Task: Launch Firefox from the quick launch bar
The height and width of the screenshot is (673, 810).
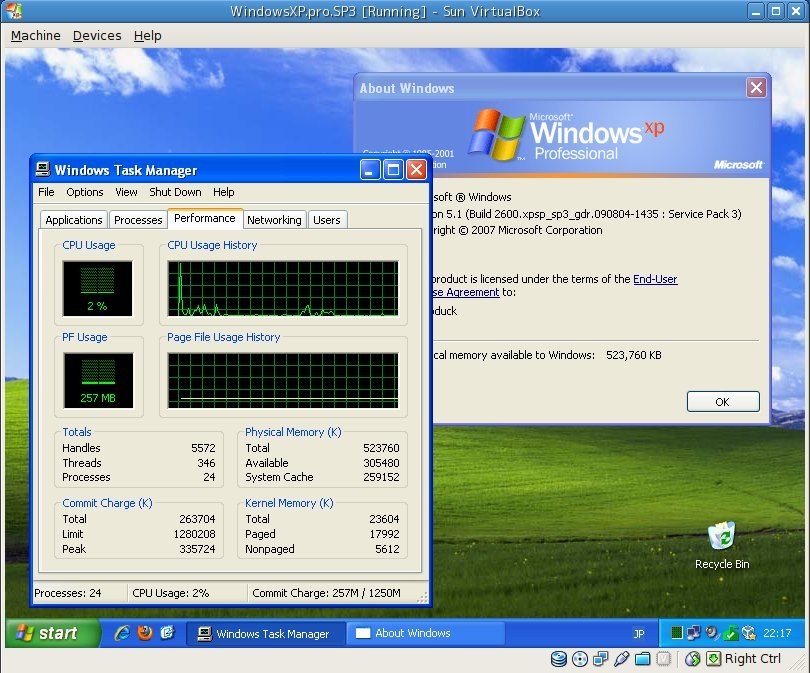Action: [145, 633]
